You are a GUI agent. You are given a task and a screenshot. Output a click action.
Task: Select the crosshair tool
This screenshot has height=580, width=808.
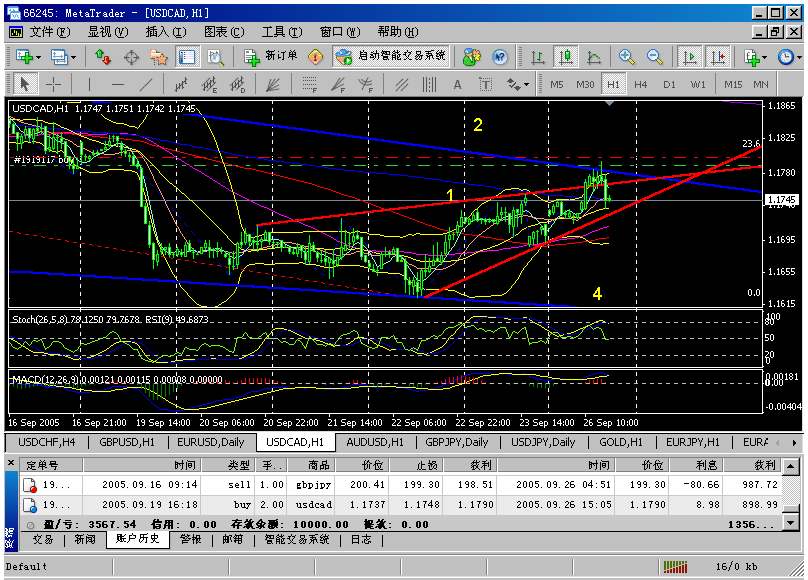coord(53,84)
